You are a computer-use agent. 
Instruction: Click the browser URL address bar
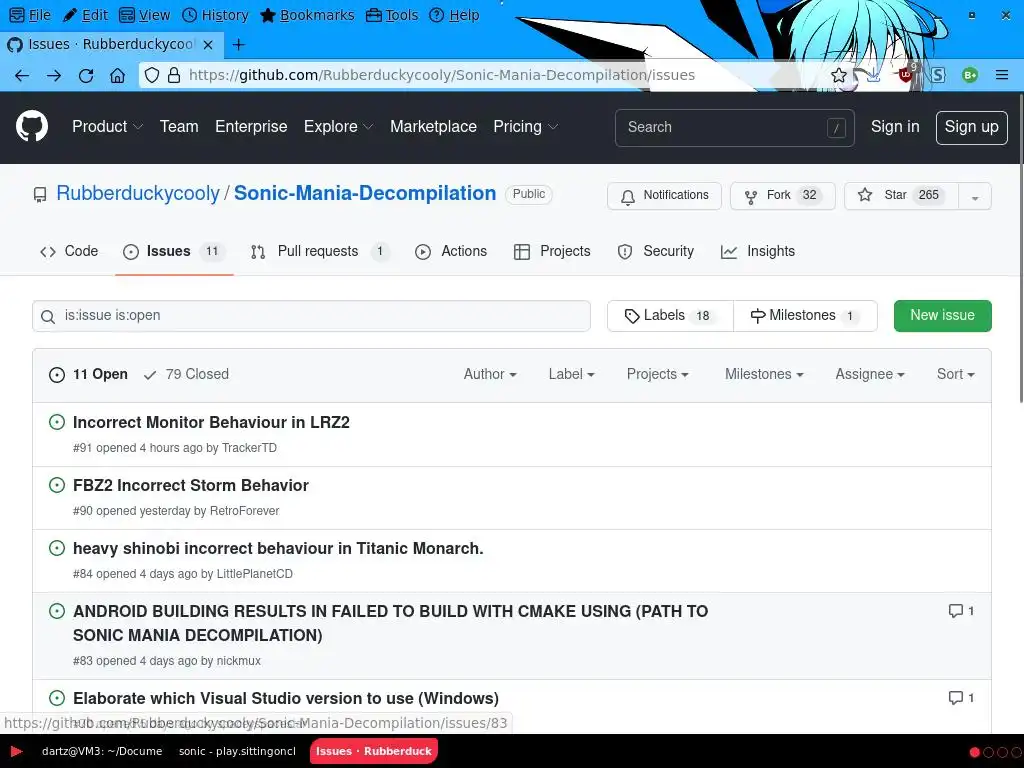(x=441, y=75)
